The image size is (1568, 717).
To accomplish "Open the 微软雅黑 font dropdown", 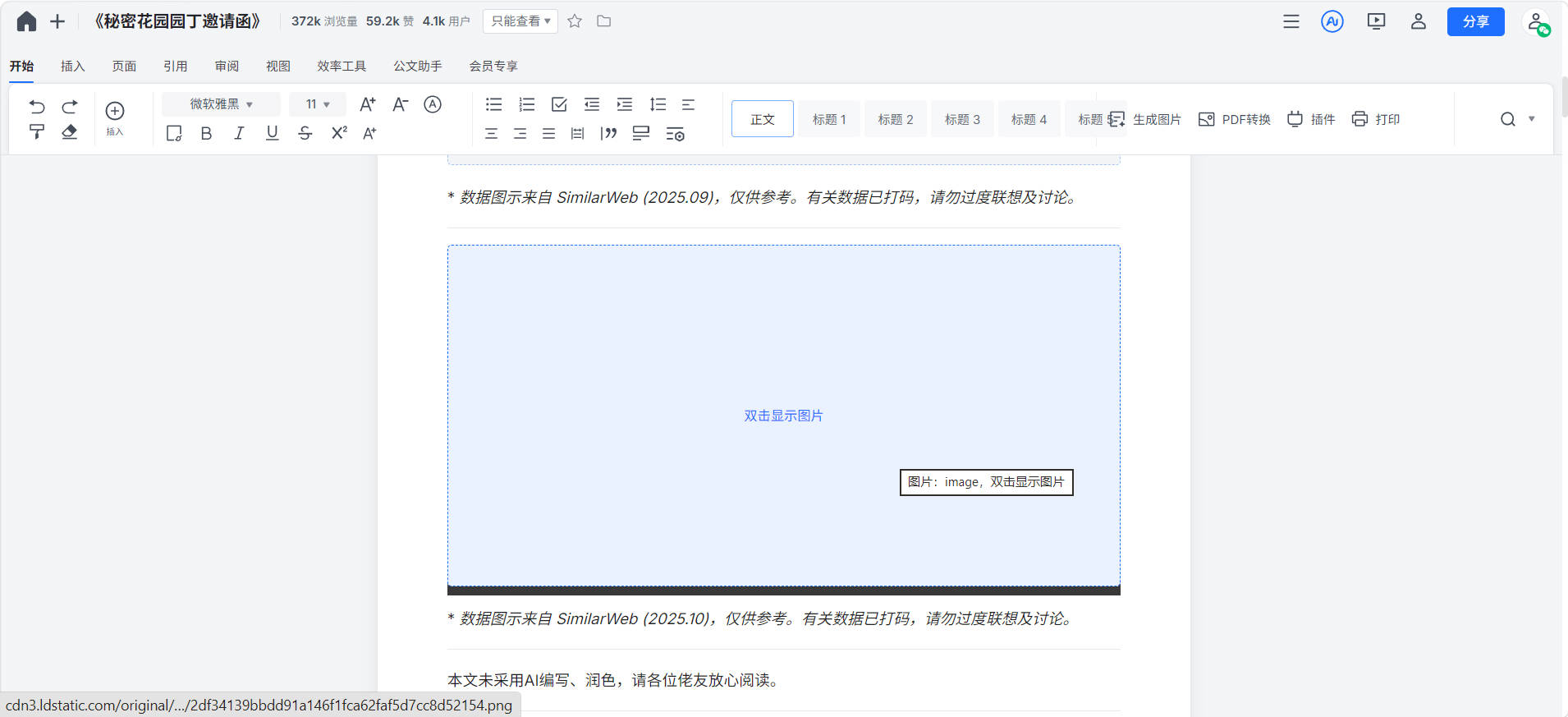I will click(221, 104).
